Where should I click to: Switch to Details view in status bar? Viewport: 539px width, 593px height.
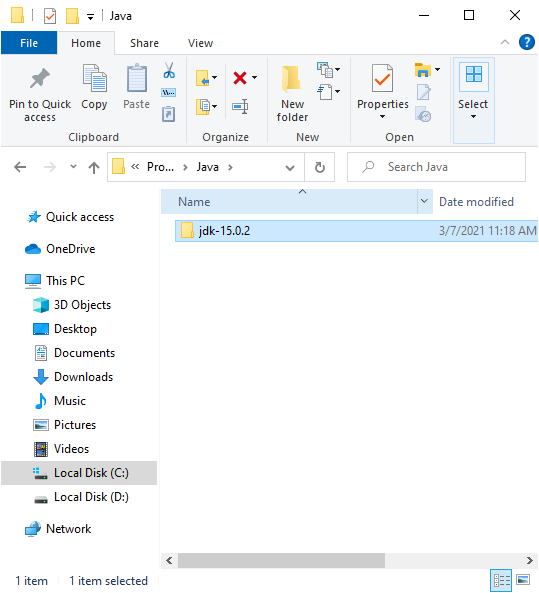502,580
